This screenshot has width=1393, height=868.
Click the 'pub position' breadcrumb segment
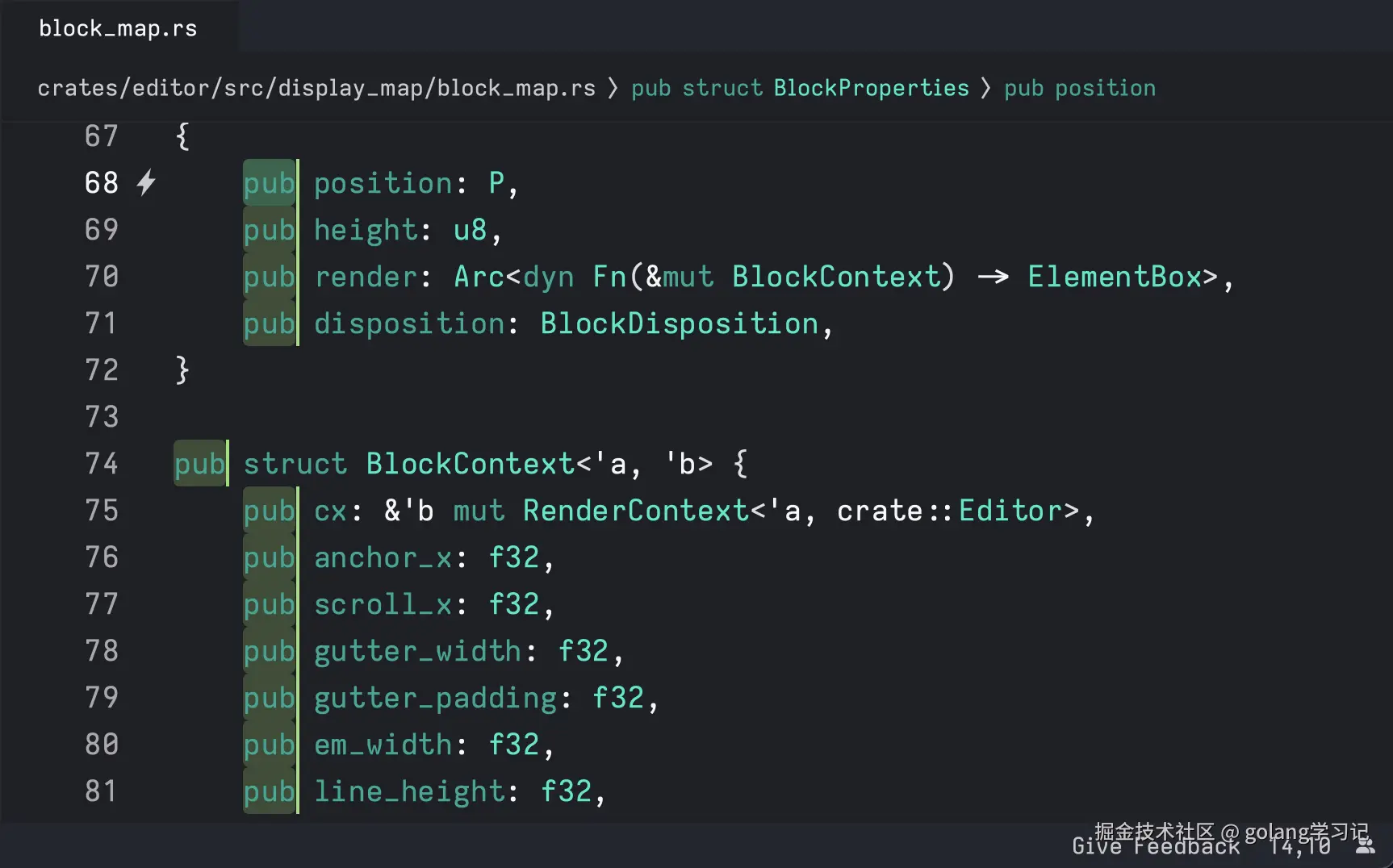[x=1079, y=88]
